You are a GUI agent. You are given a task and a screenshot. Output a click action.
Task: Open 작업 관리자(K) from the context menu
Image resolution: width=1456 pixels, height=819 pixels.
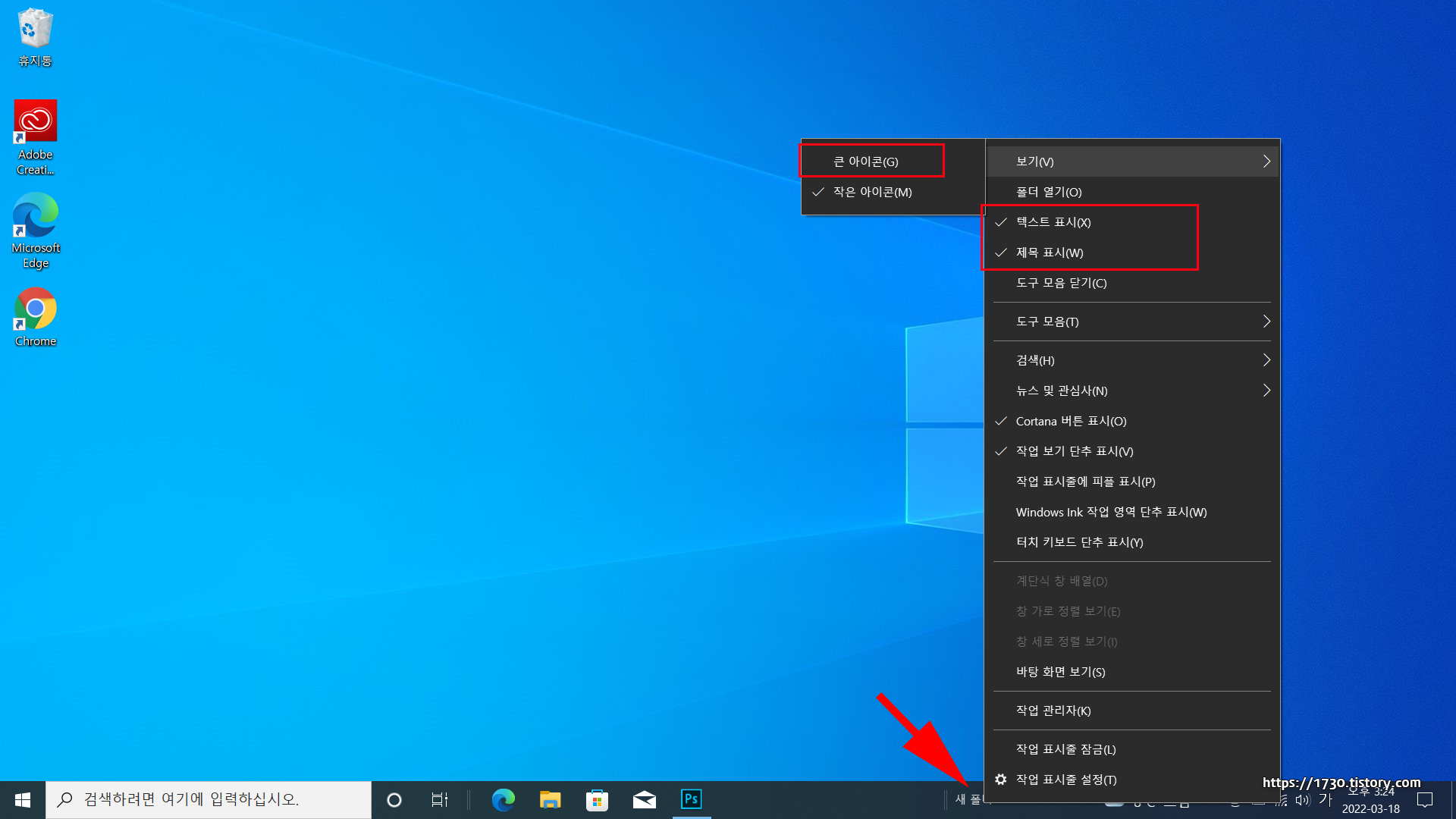pyautogui.click(x=1053, y=711)
